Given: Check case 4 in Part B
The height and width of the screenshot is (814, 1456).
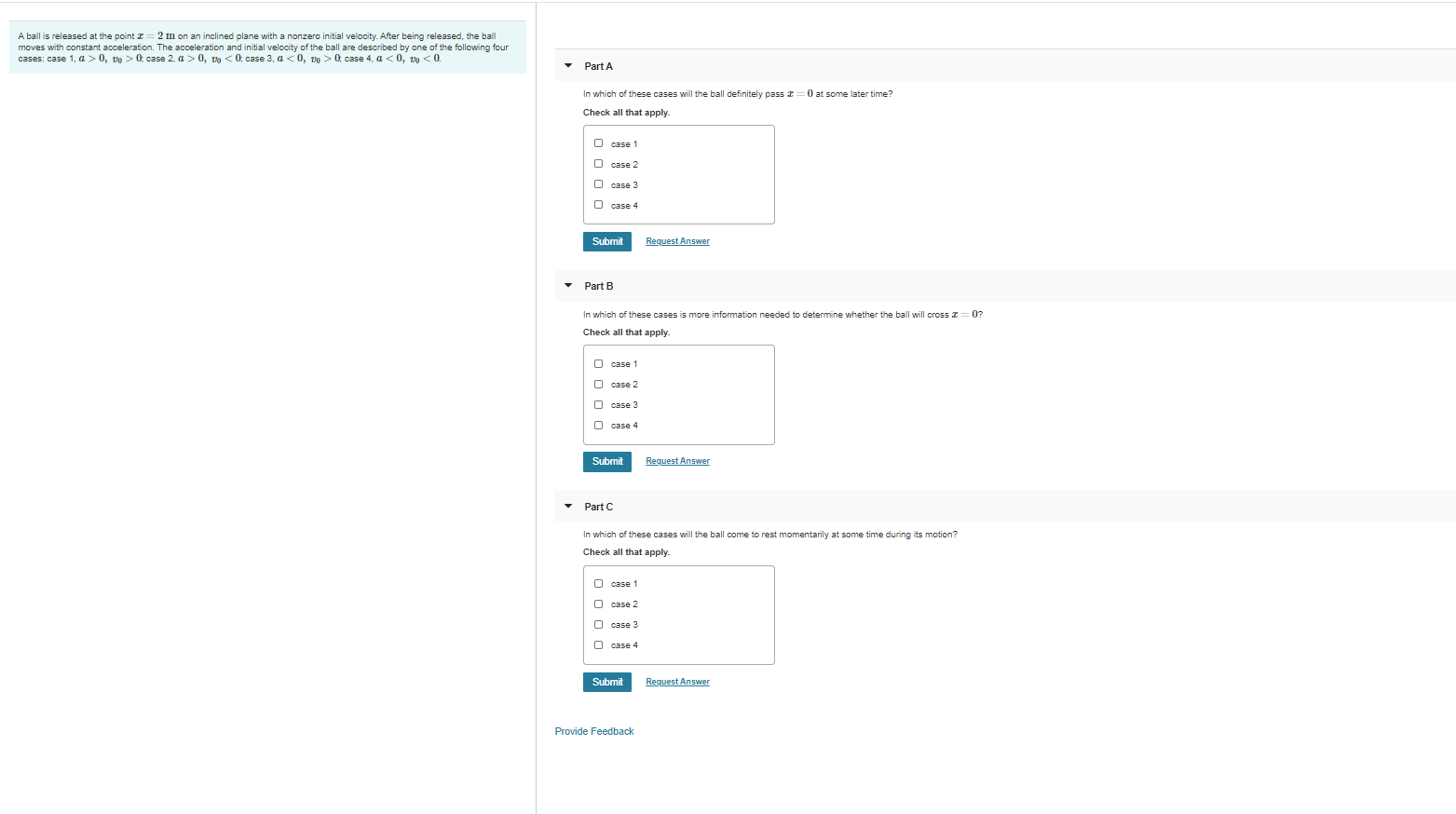Looking at the screenshot, I should 598,425.
